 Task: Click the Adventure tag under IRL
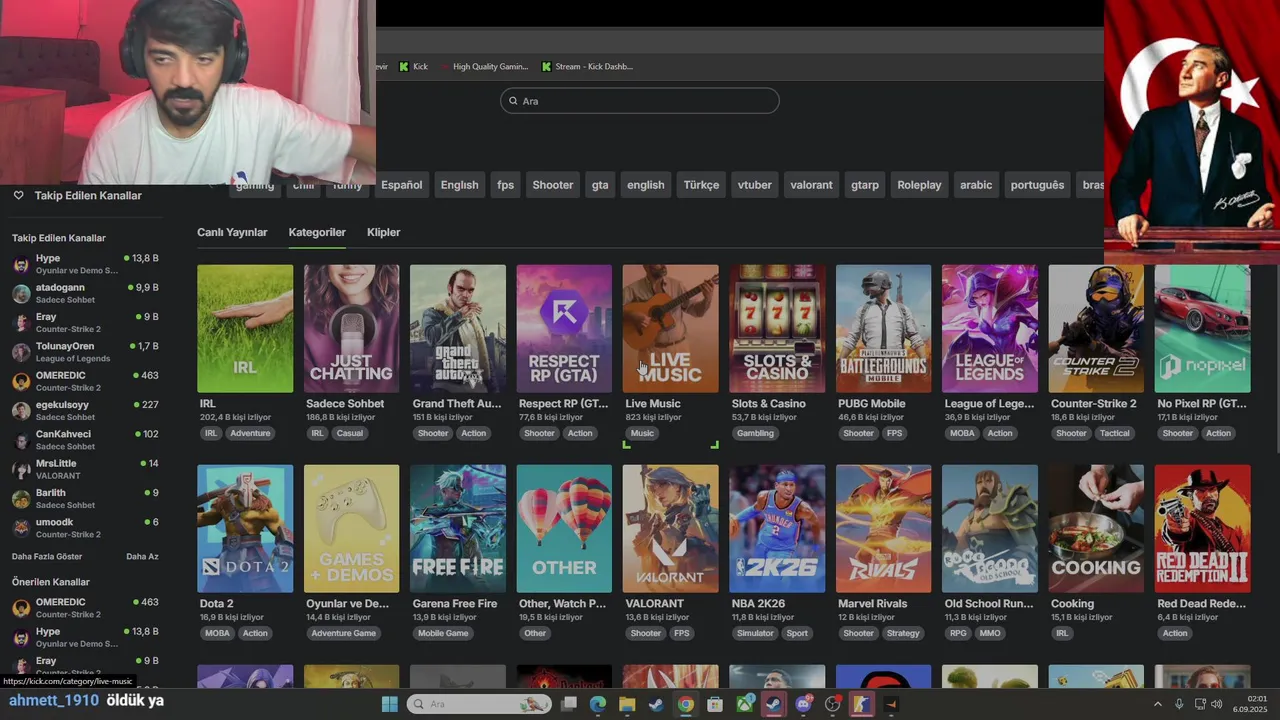pos(250,433)
